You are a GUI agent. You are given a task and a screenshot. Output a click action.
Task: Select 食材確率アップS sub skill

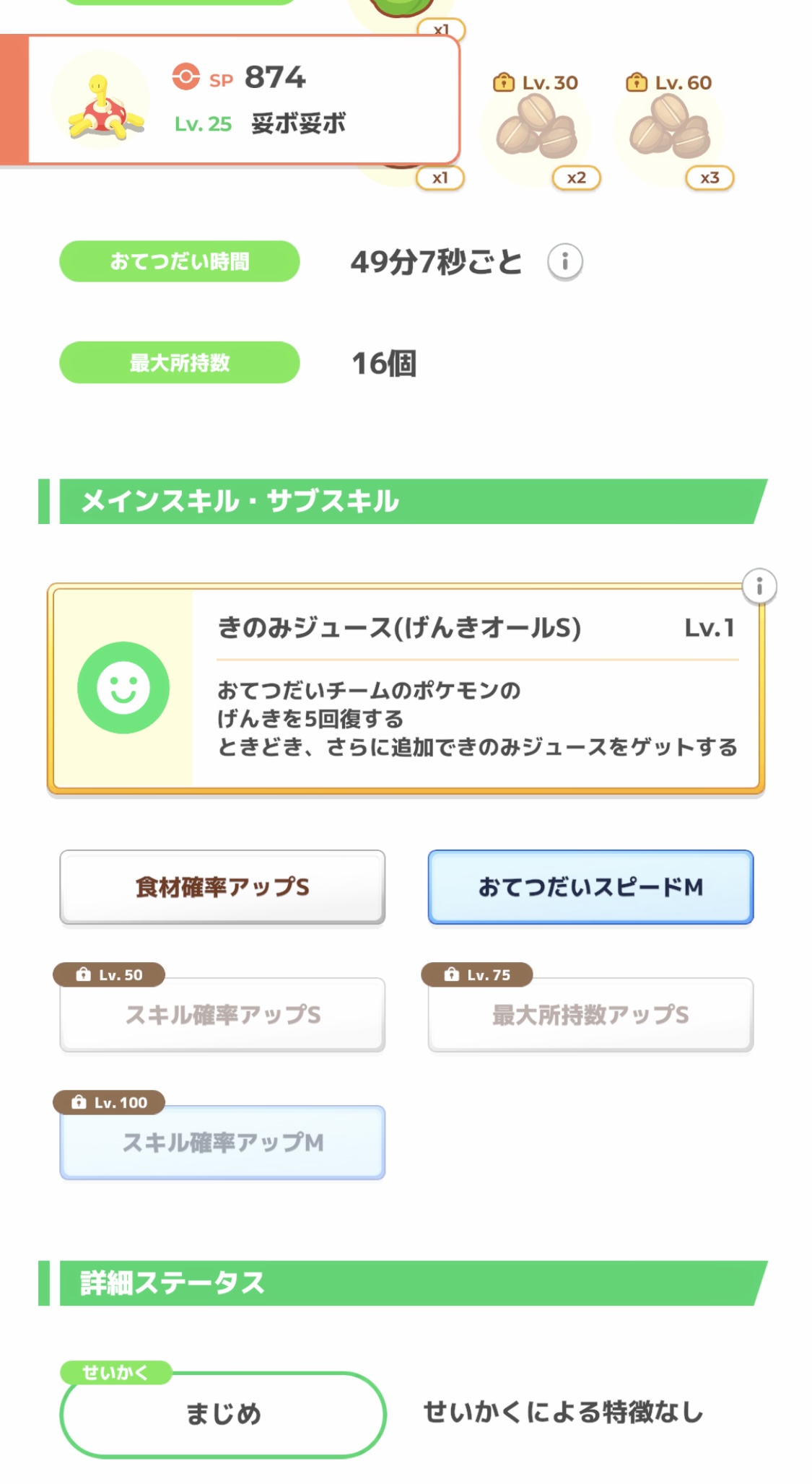tap(222, 887)
